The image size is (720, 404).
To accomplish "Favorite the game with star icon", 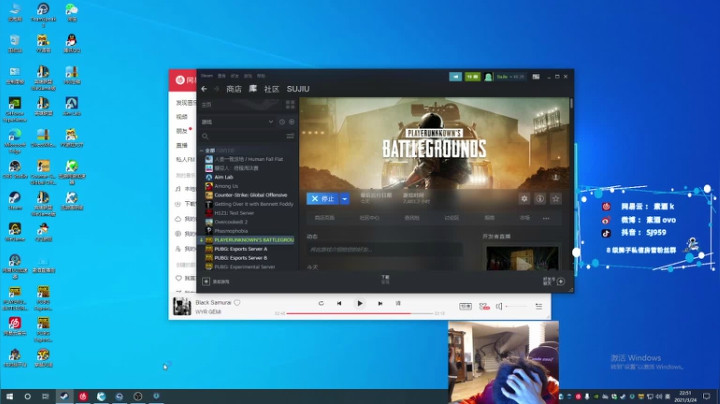I will [556, 199].
